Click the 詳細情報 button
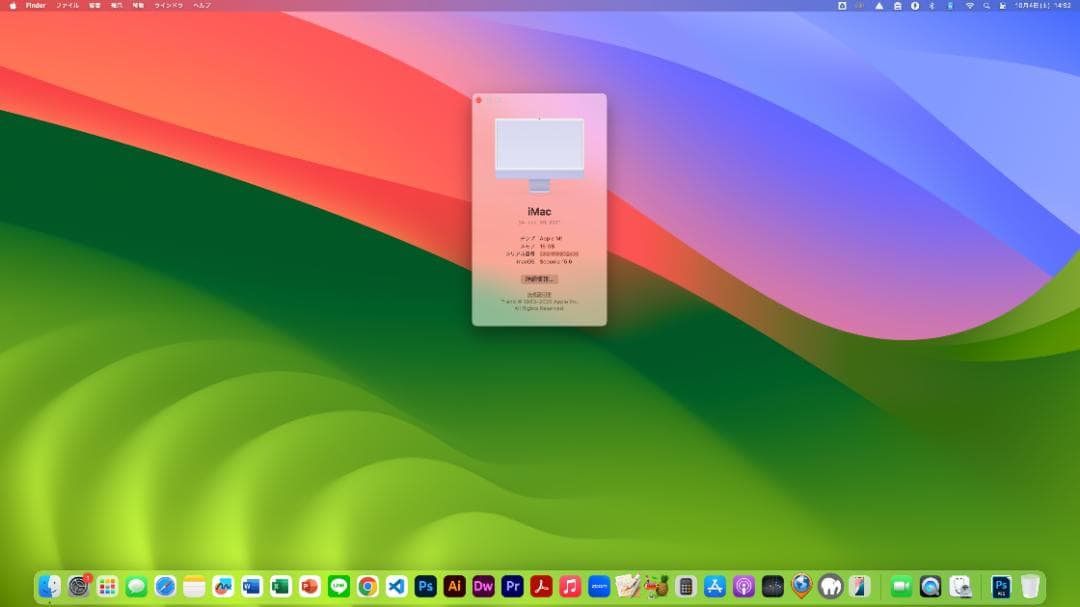 [x=539, y=280]
